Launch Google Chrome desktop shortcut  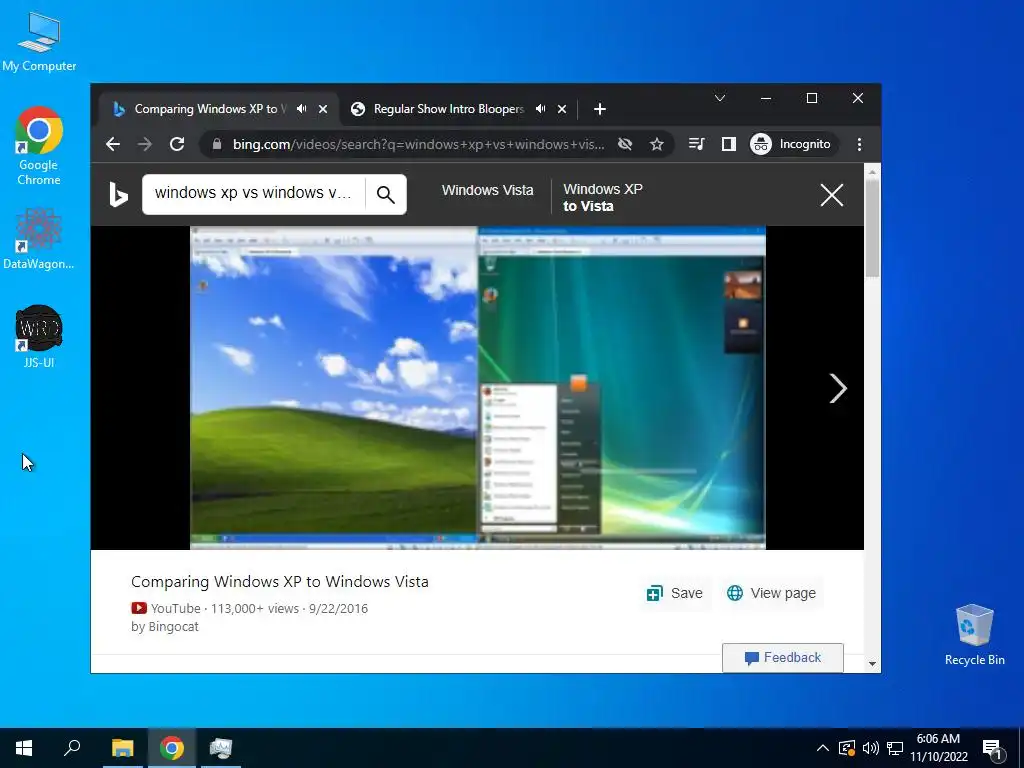[x=39, y=146]
